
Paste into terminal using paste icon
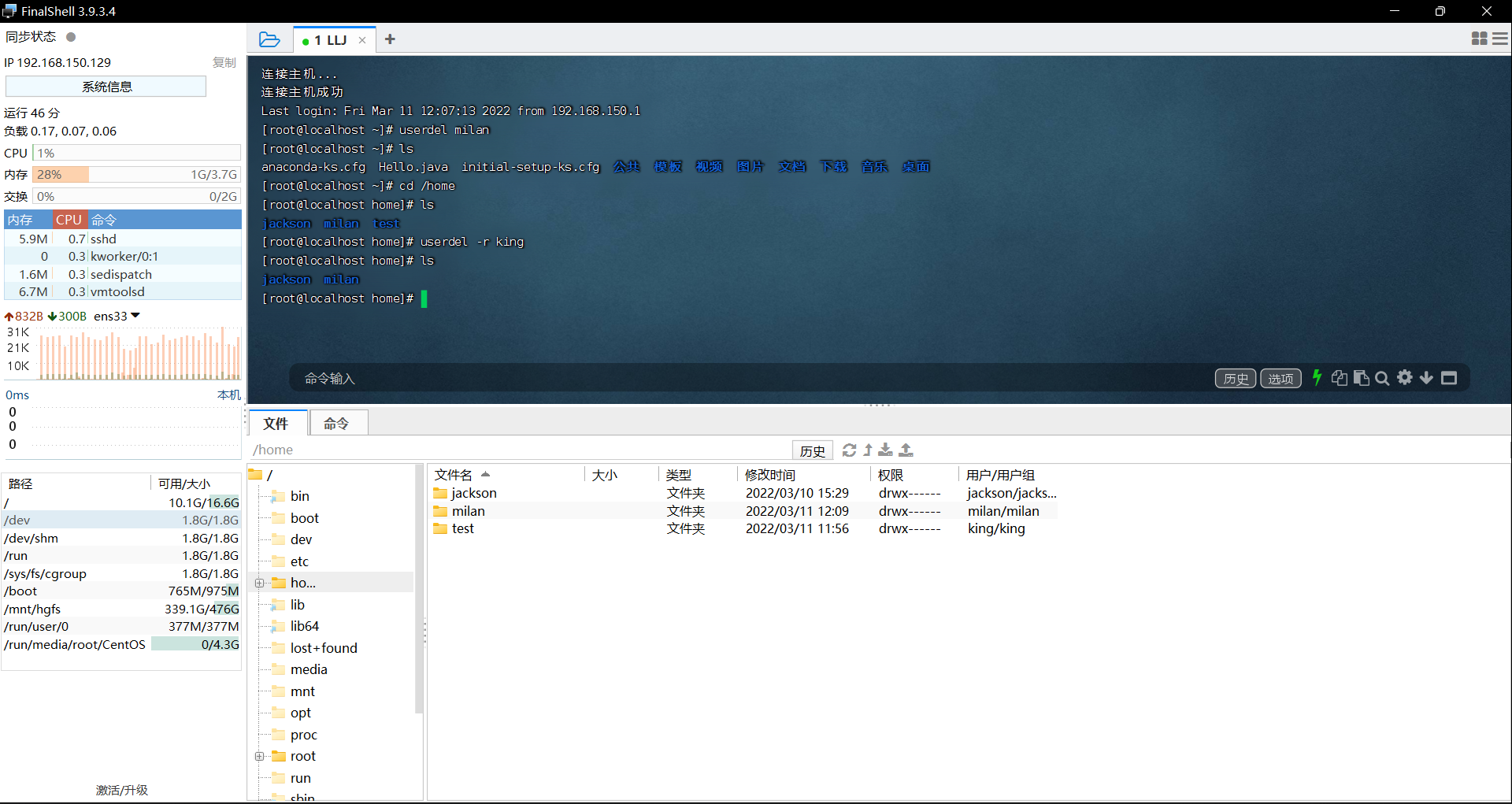[x=1361, y=378]
